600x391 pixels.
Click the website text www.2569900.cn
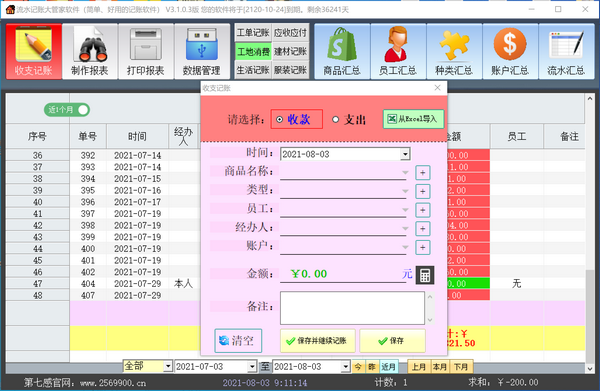(x=112, y=383)
